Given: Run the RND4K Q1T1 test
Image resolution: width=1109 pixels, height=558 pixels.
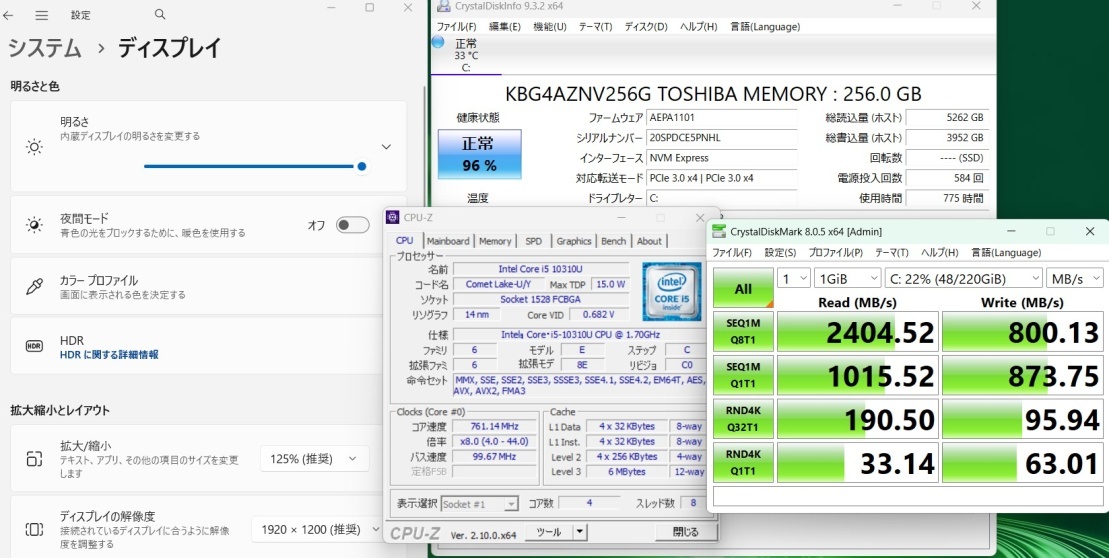Looking at the screenshot, I should 743,463.
